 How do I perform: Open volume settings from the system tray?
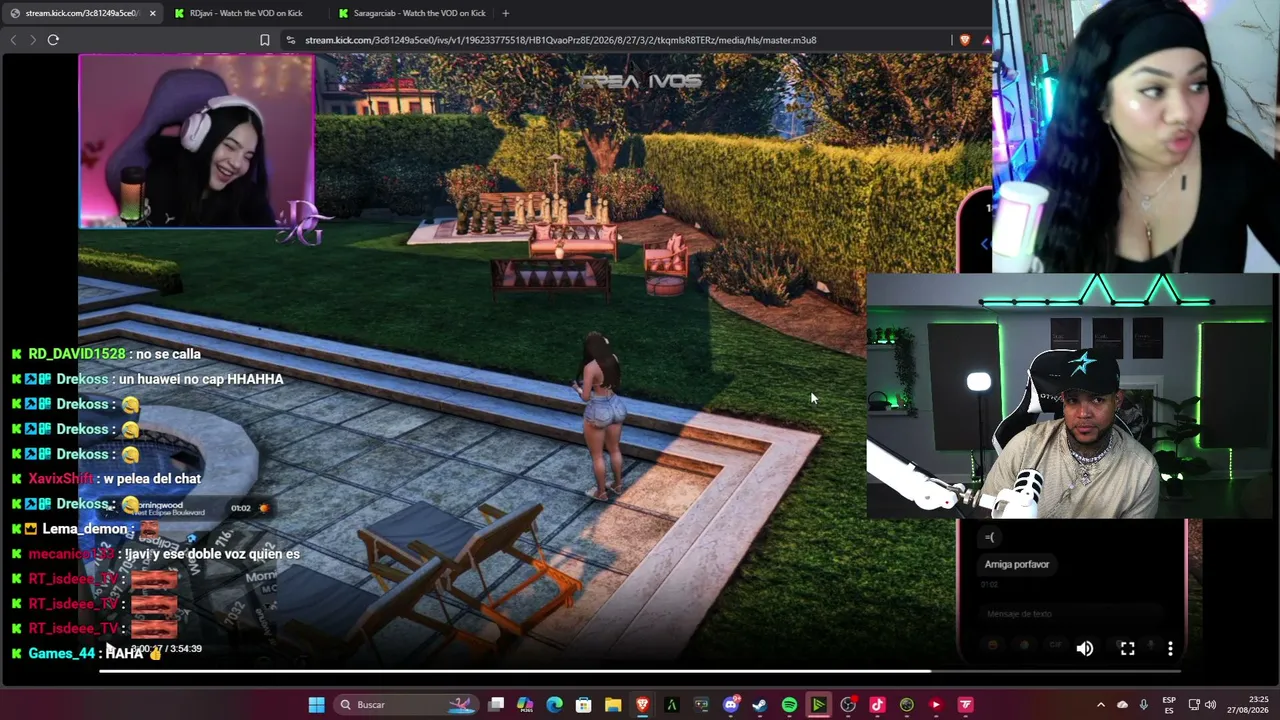tap(1209, 705)
